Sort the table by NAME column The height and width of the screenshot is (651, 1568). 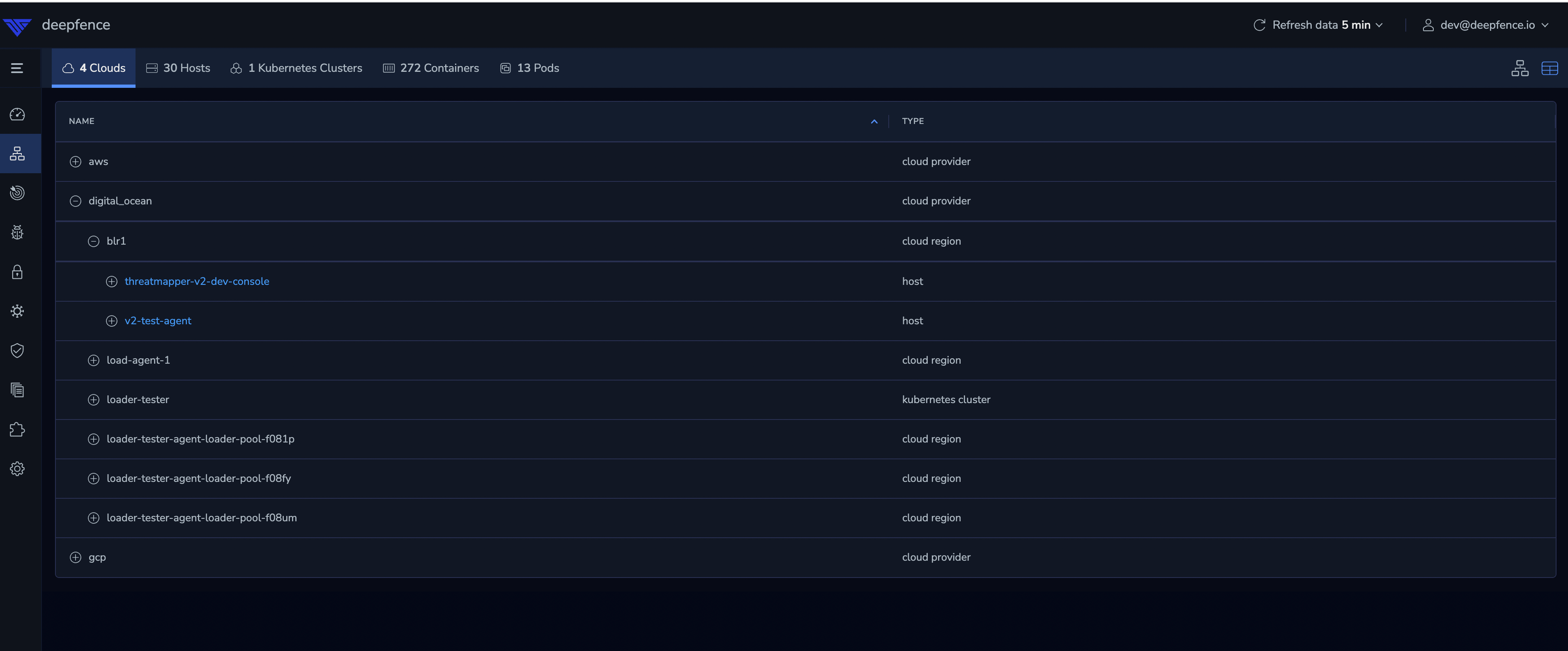pyautogui.click(x=82, y=121)
